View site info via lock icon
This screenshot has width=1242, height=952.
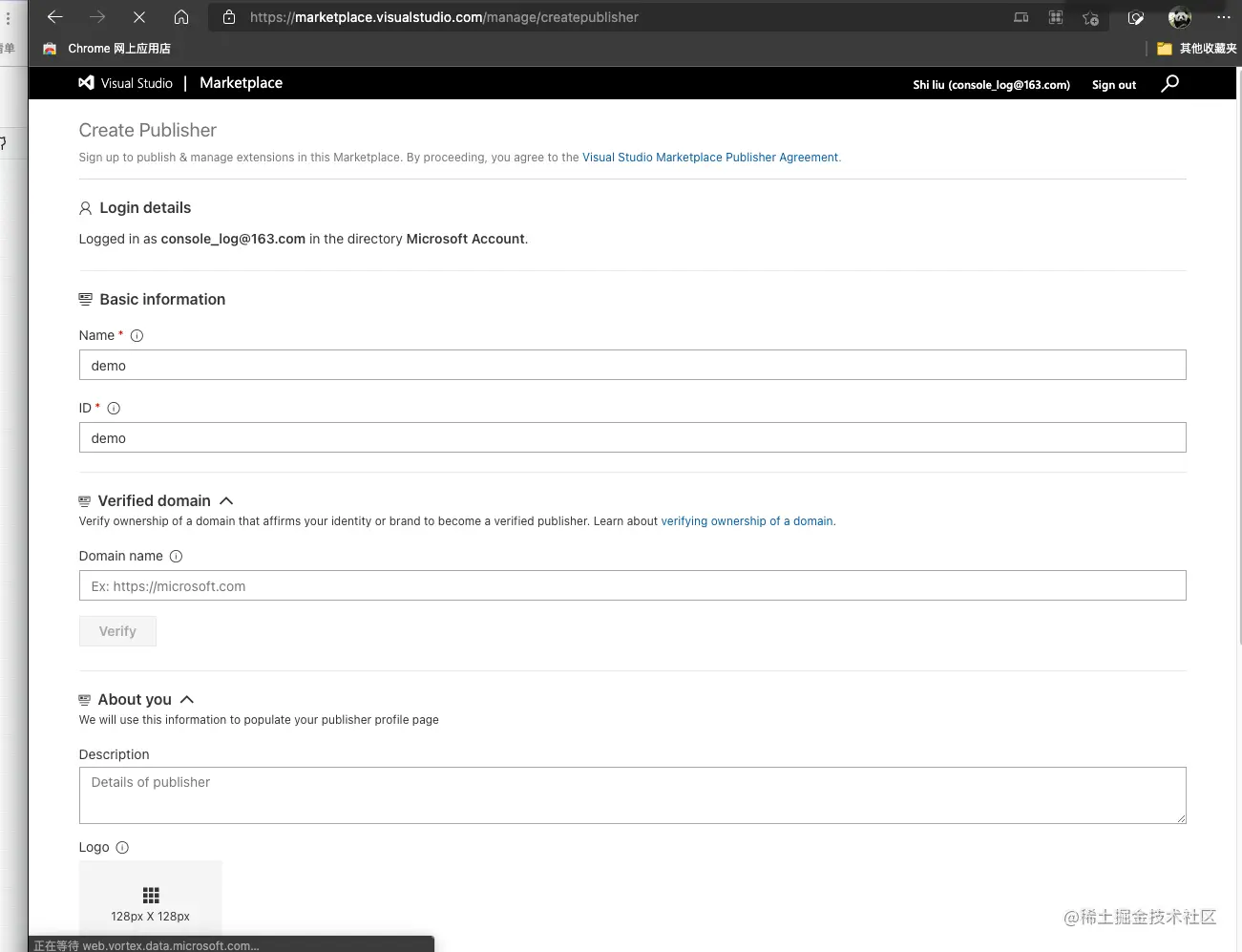pos(229,17)
